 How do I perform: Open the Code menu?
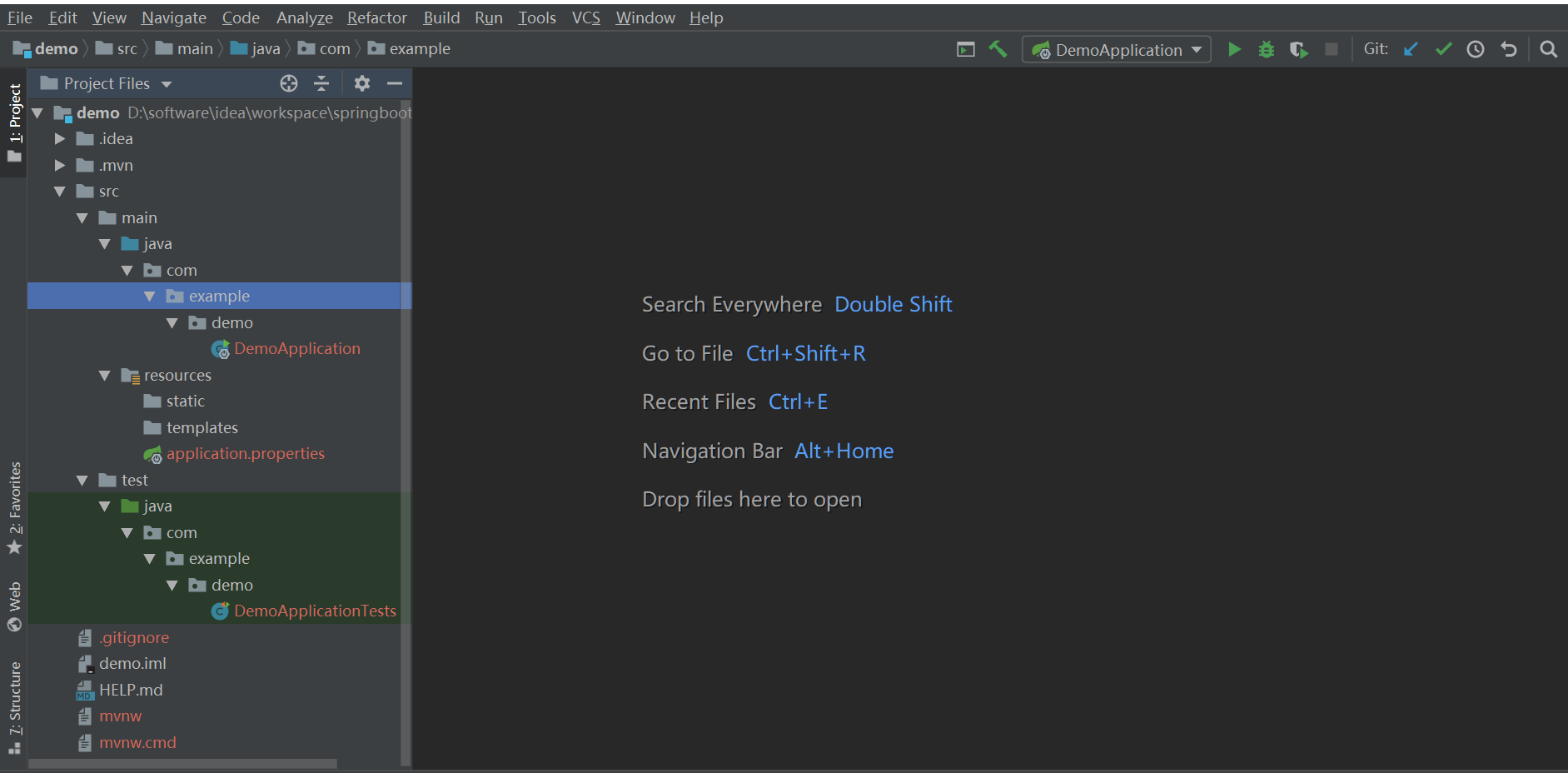pos(241,17)
